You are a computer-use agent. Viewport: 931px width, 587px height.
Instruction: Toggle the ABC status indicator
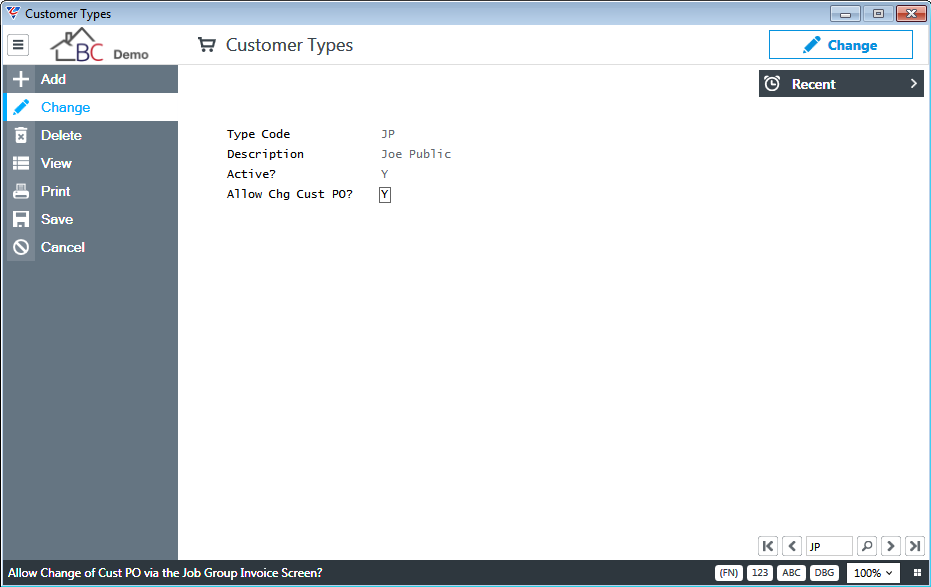(791, 573)
